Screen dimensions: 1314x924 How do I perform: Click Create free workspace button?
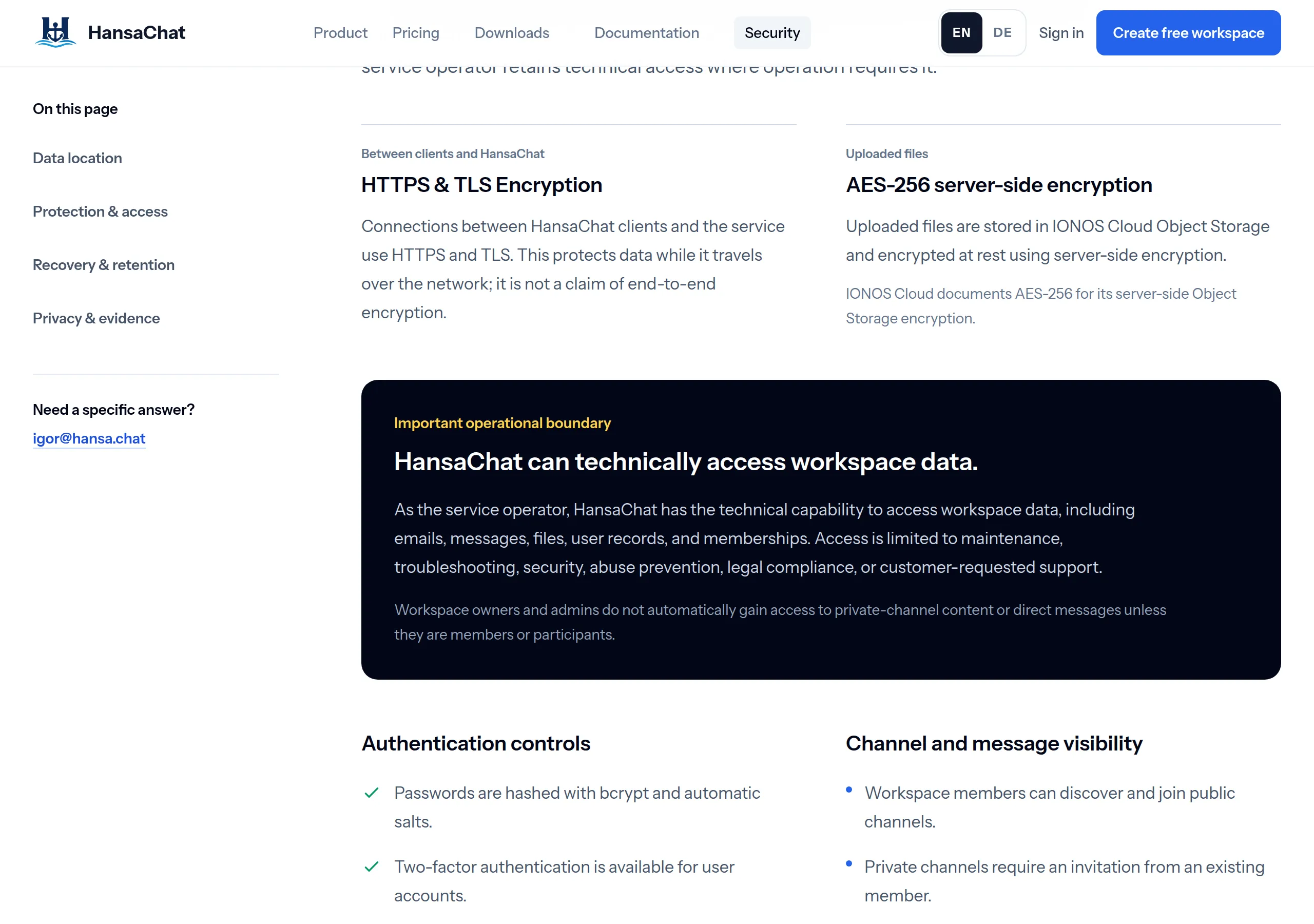click(x=1188, y=33)
